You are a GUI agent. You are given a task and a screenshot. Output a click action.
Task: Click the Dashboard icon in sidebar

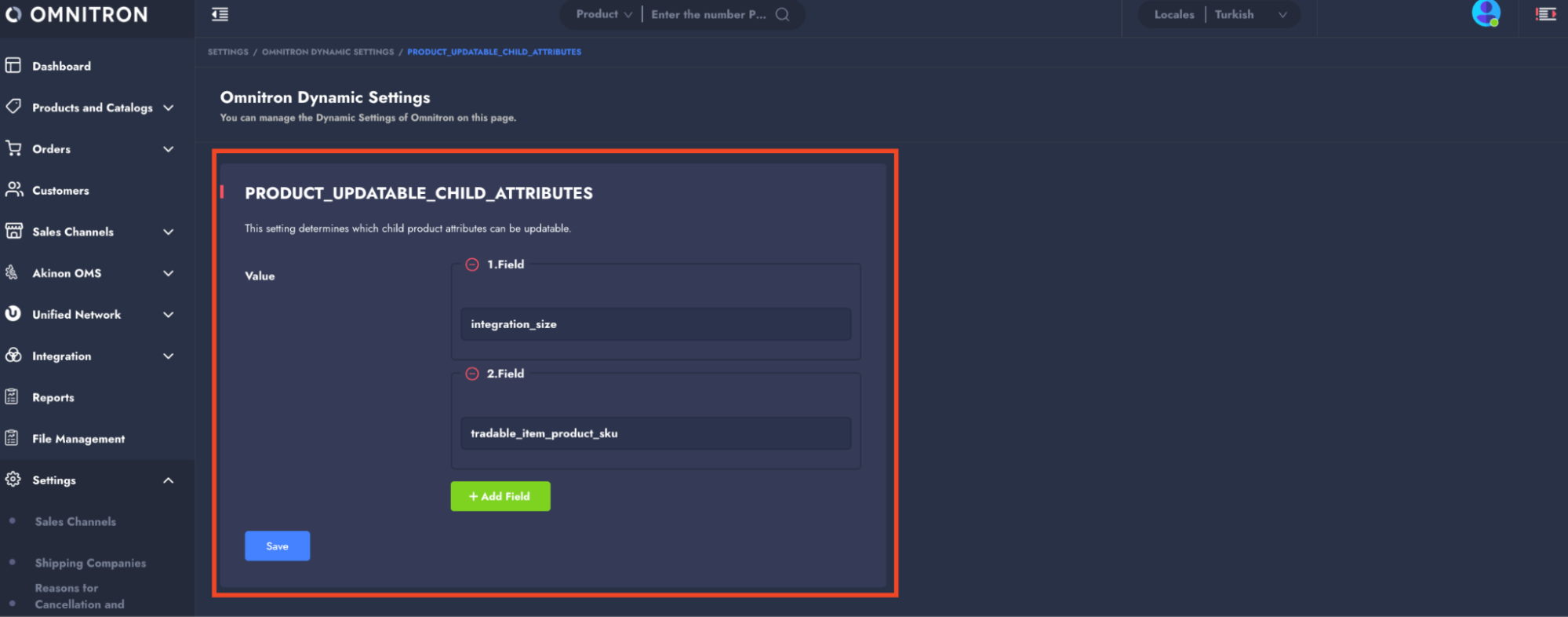click(x=13, y=66)
